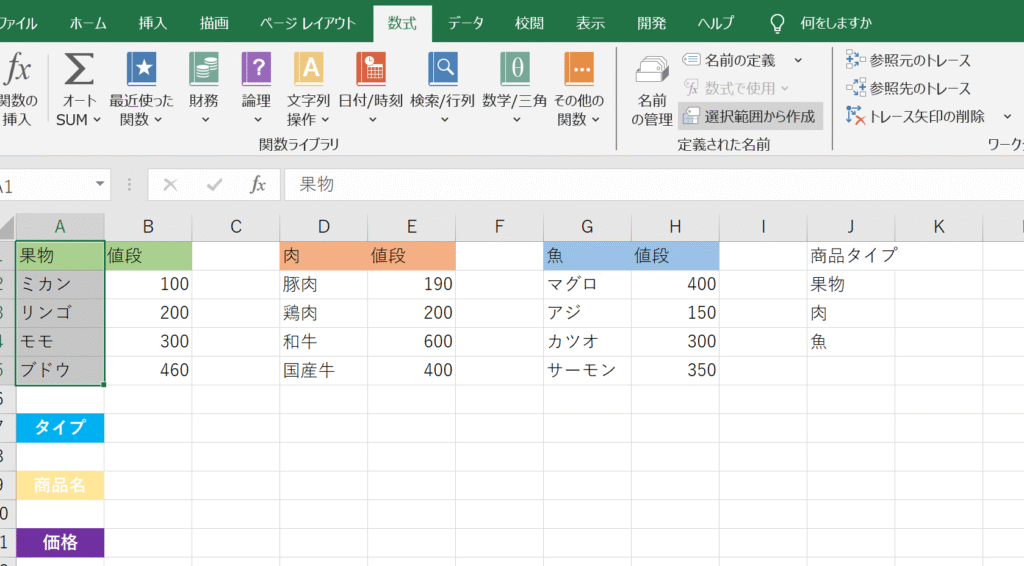Open 最近使った関数 star book icon

(141, 70)
